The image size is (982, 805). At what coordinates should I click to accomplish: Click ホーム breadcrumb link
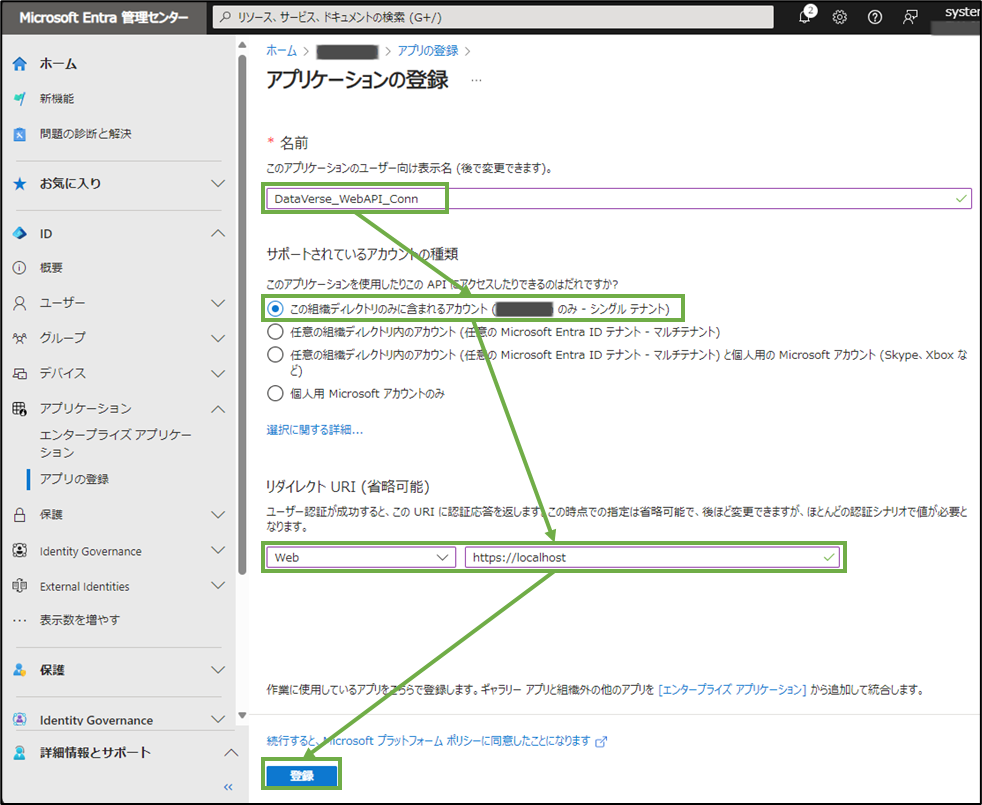pyautogui.click(x=282, y=51)
